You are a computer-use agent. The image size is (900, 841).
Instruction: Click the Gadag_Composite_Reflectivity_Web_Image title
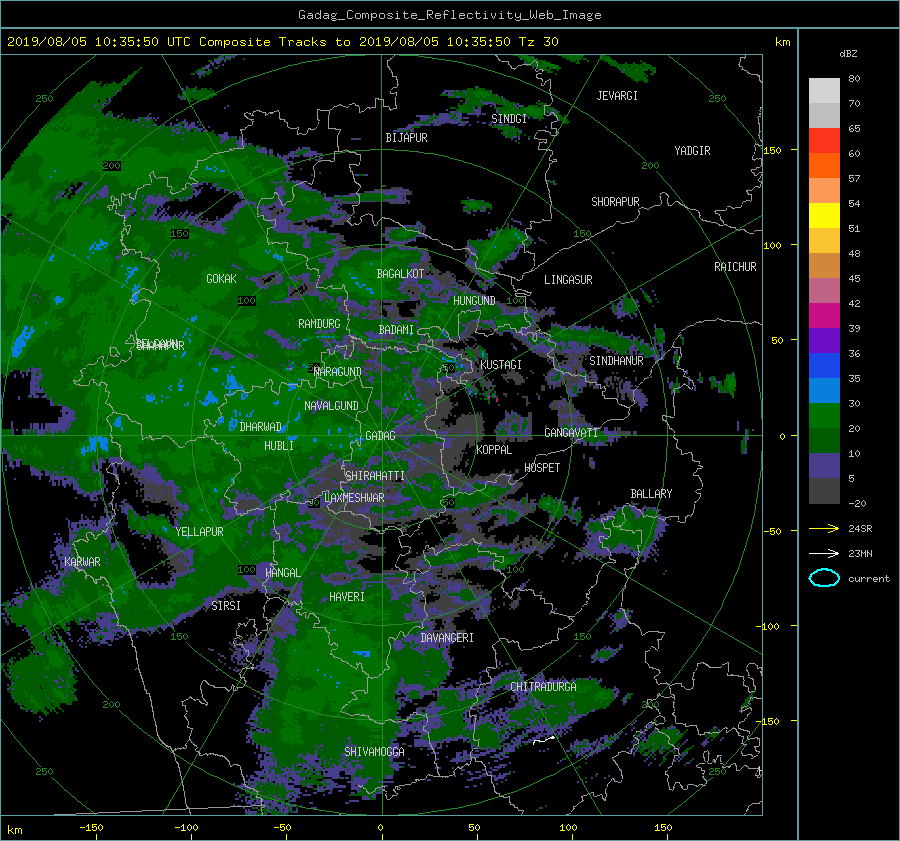pyautogui.click(x=449, y=15)
